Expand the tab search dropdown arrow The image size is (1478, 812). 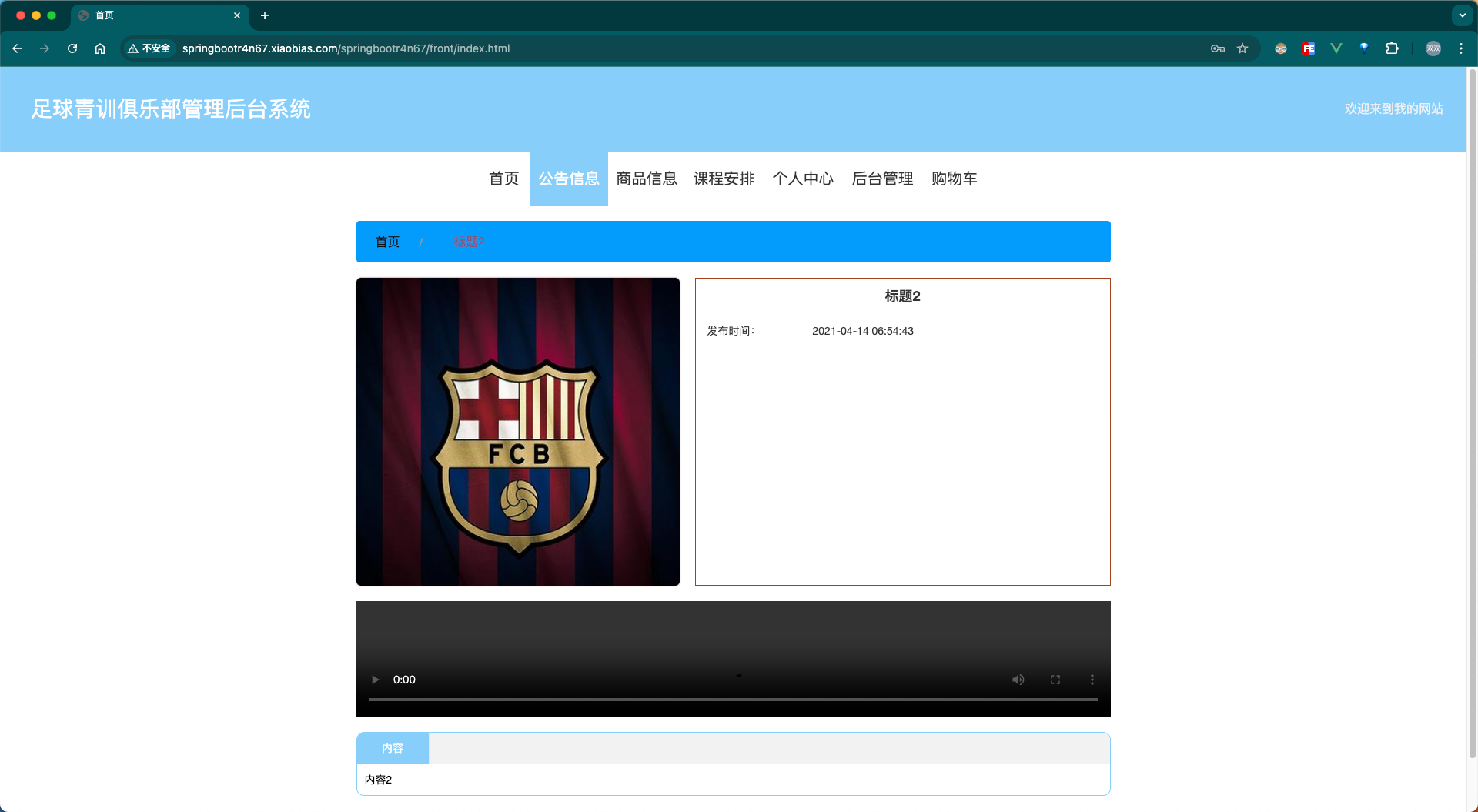(1463, 15)
